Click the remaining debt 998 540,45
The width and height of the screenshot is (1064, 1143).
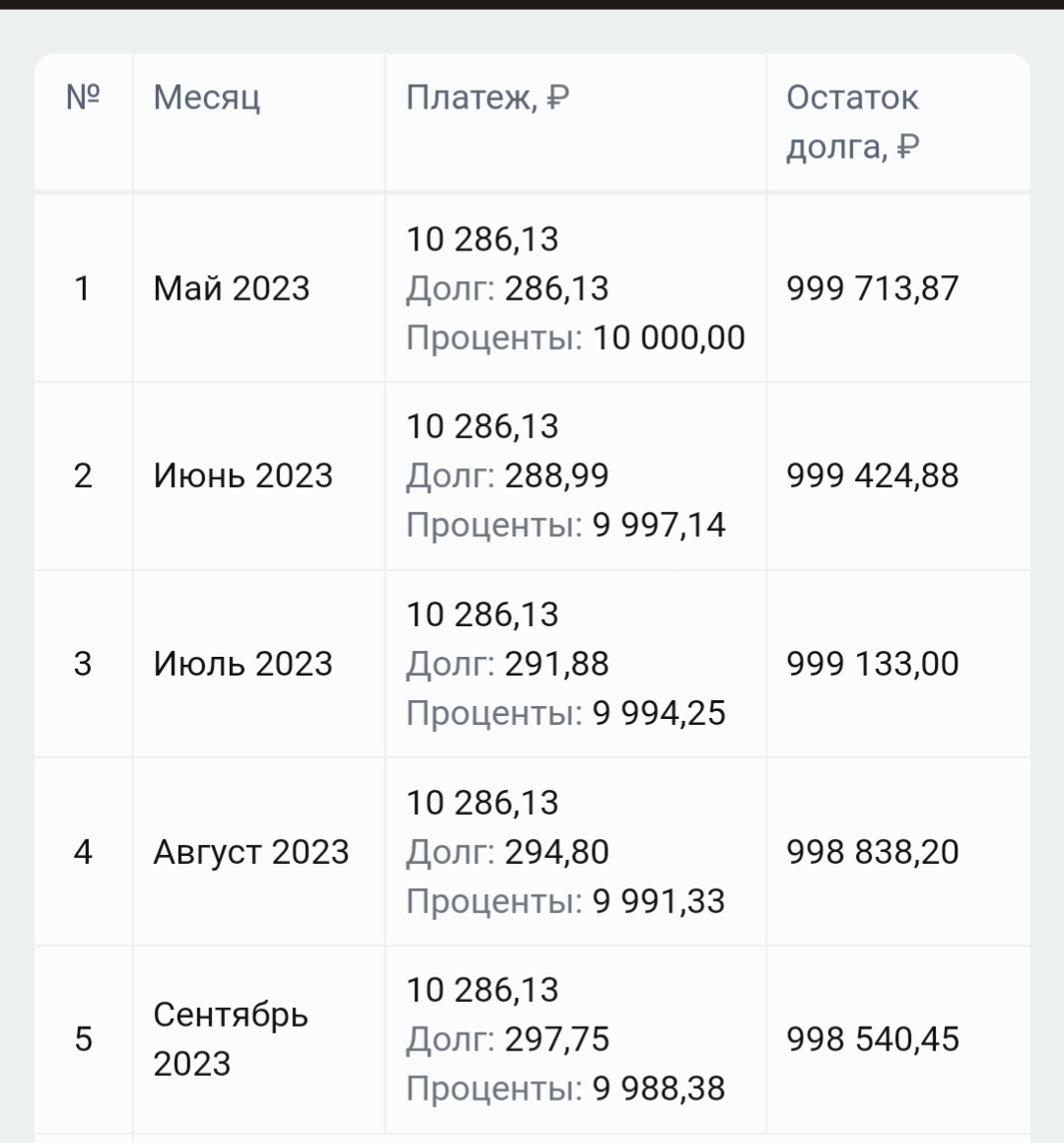[x=872, y=1038]
